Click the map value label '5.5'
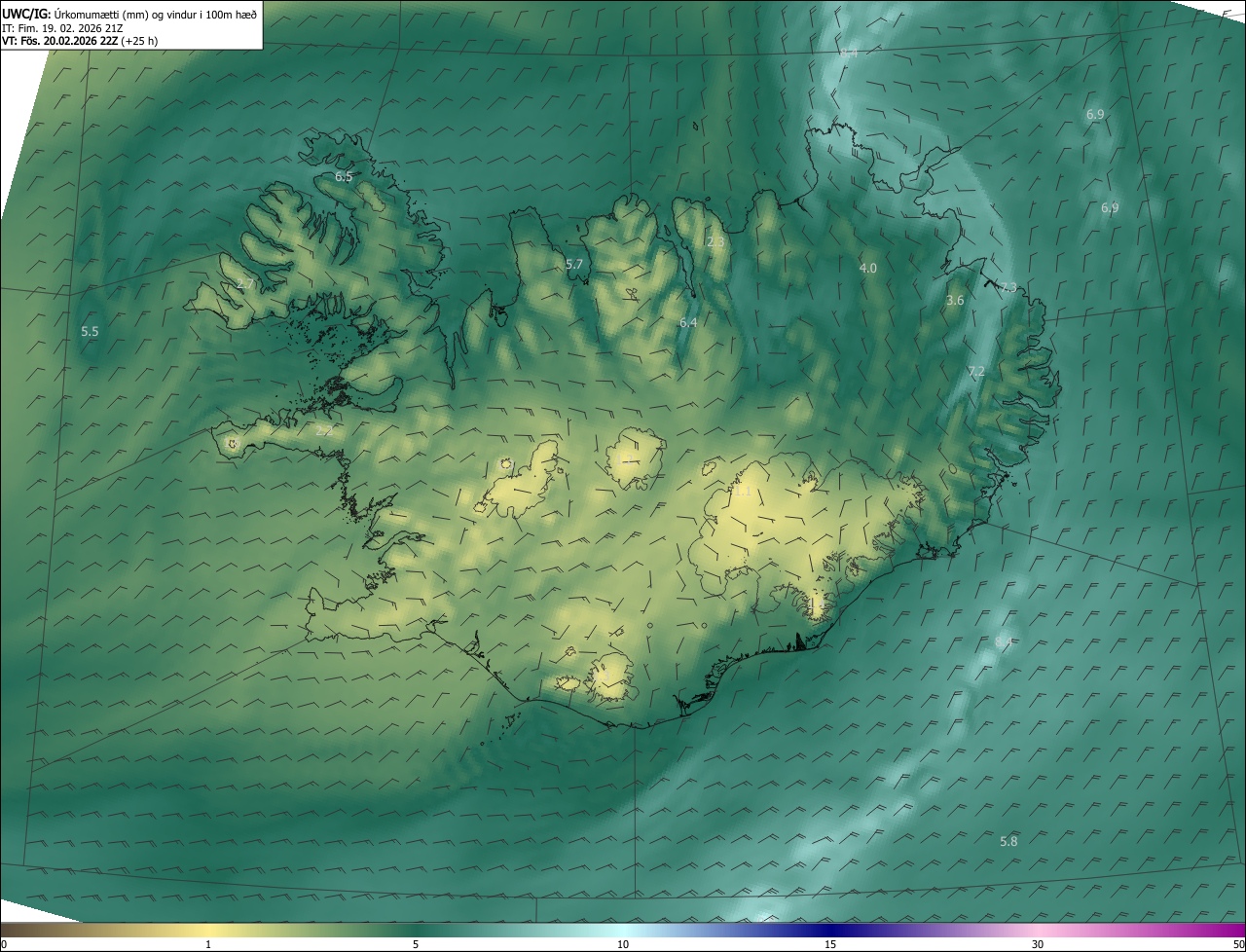The height and width of the screenshot is (952, 1246). point(90,332)
